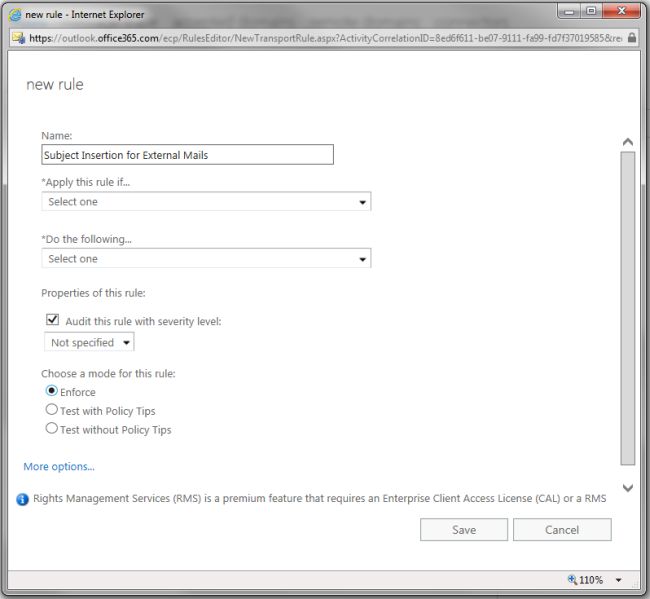Close the new rule window
Image resolution: width=650 pixels, height=599 pixels.
coord(621,12)
